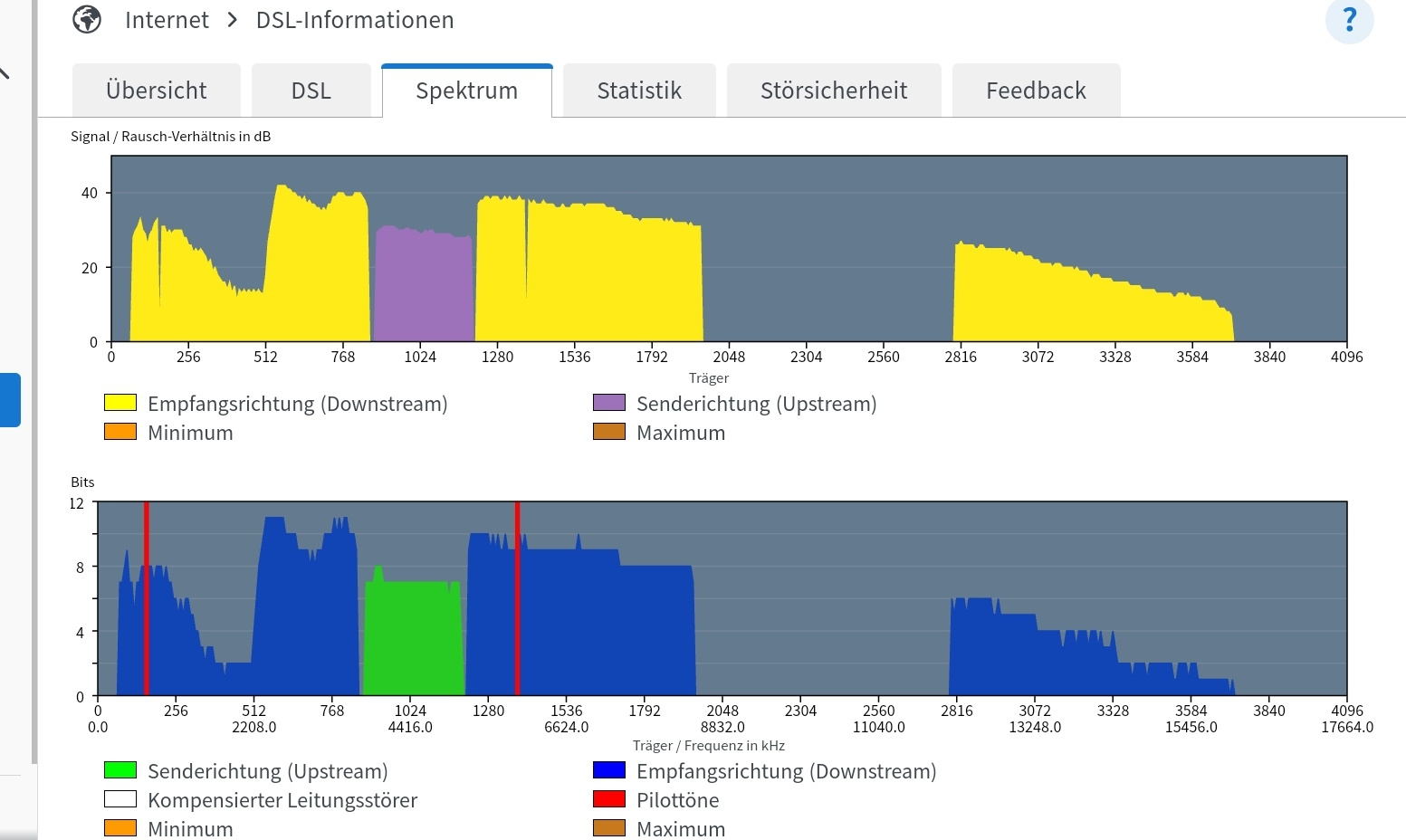Open the Störsicherheit tab
This screenshot has height=840, width=1406.
833,90
